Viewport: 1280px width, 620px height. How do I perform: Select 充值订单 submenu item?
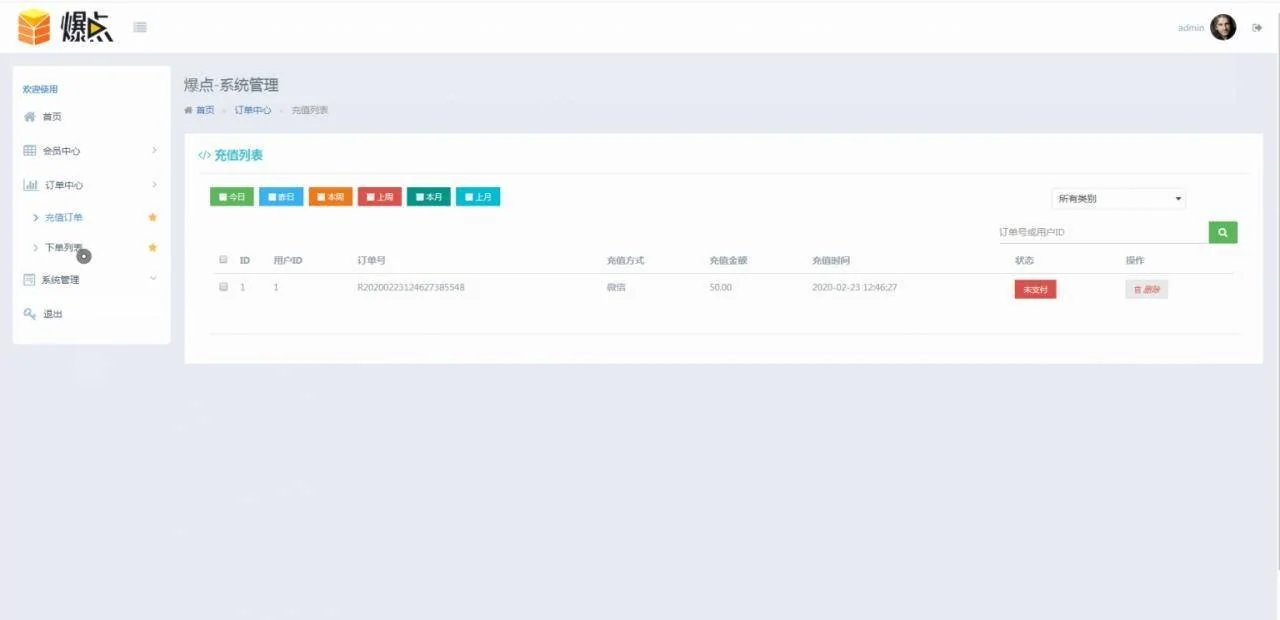coord(64,217)
